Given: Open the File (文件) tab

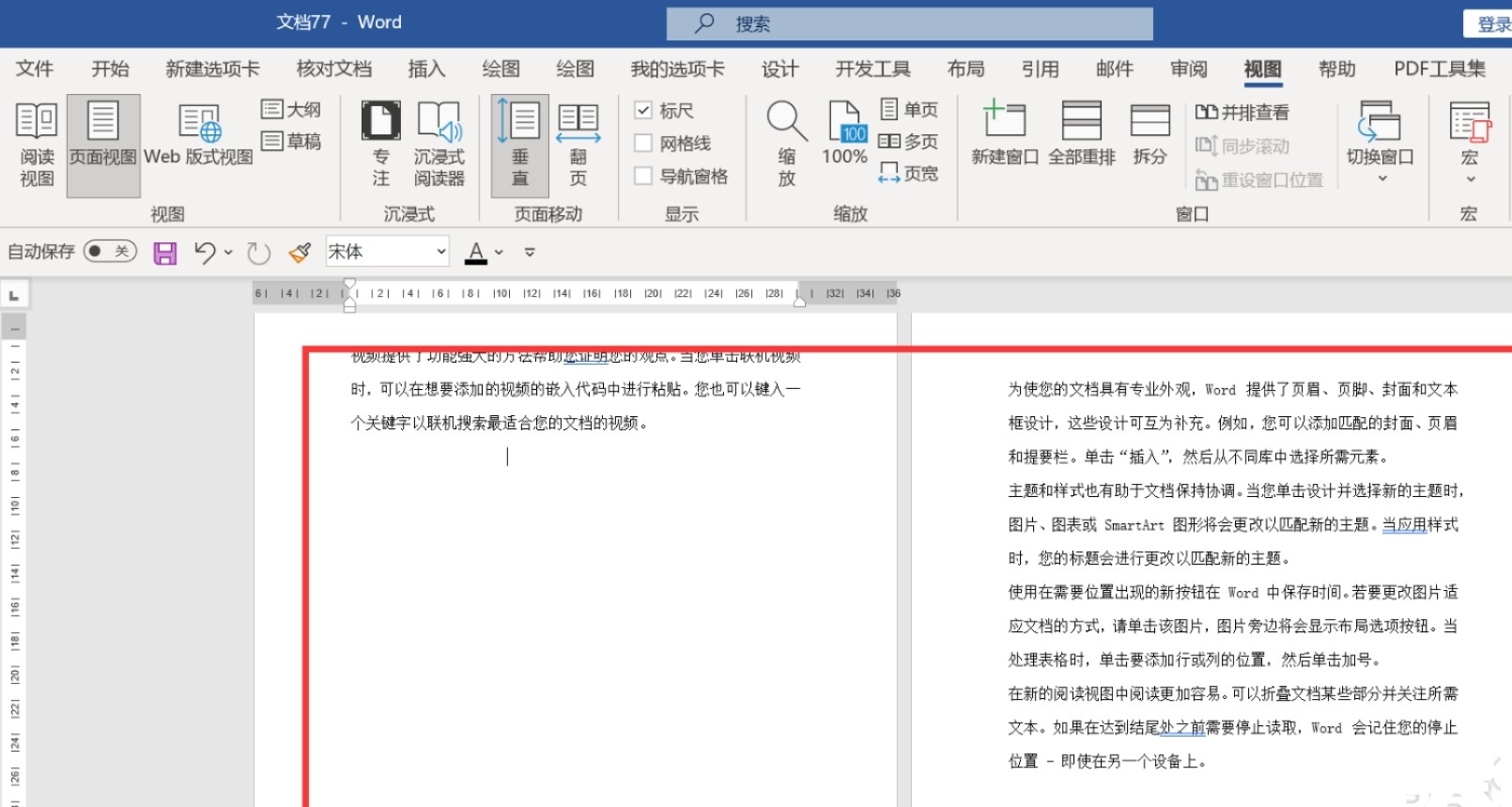Looking at the screenshot, I should (x=35, y=69).
